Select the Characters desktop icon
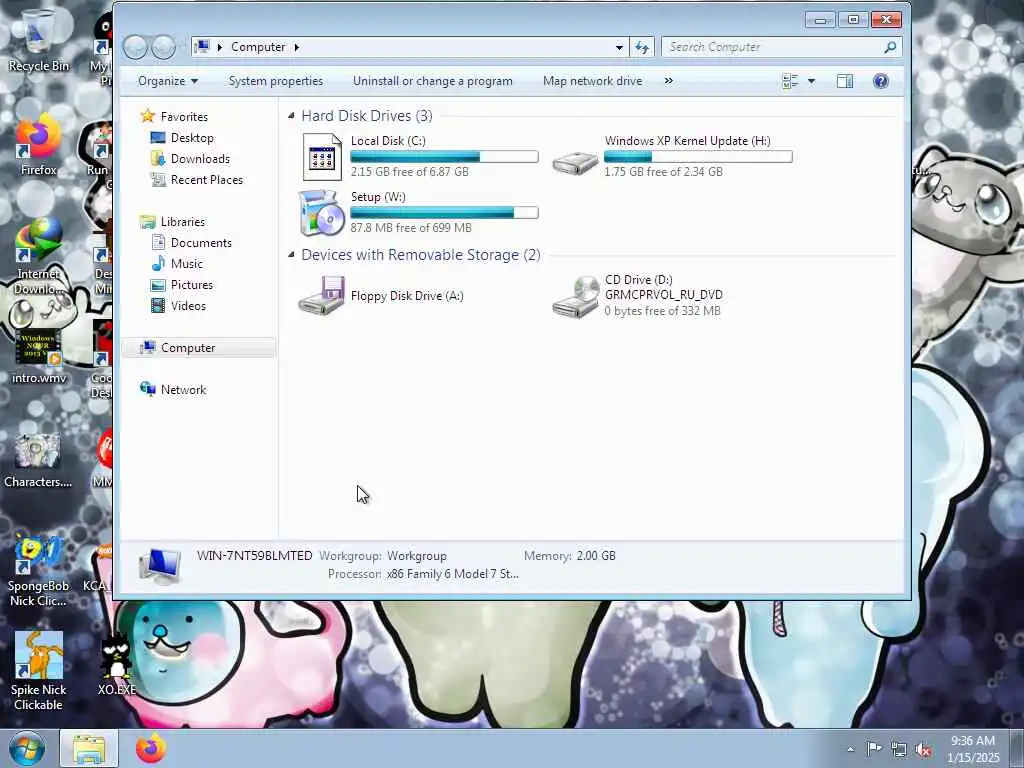 point(38,460)
